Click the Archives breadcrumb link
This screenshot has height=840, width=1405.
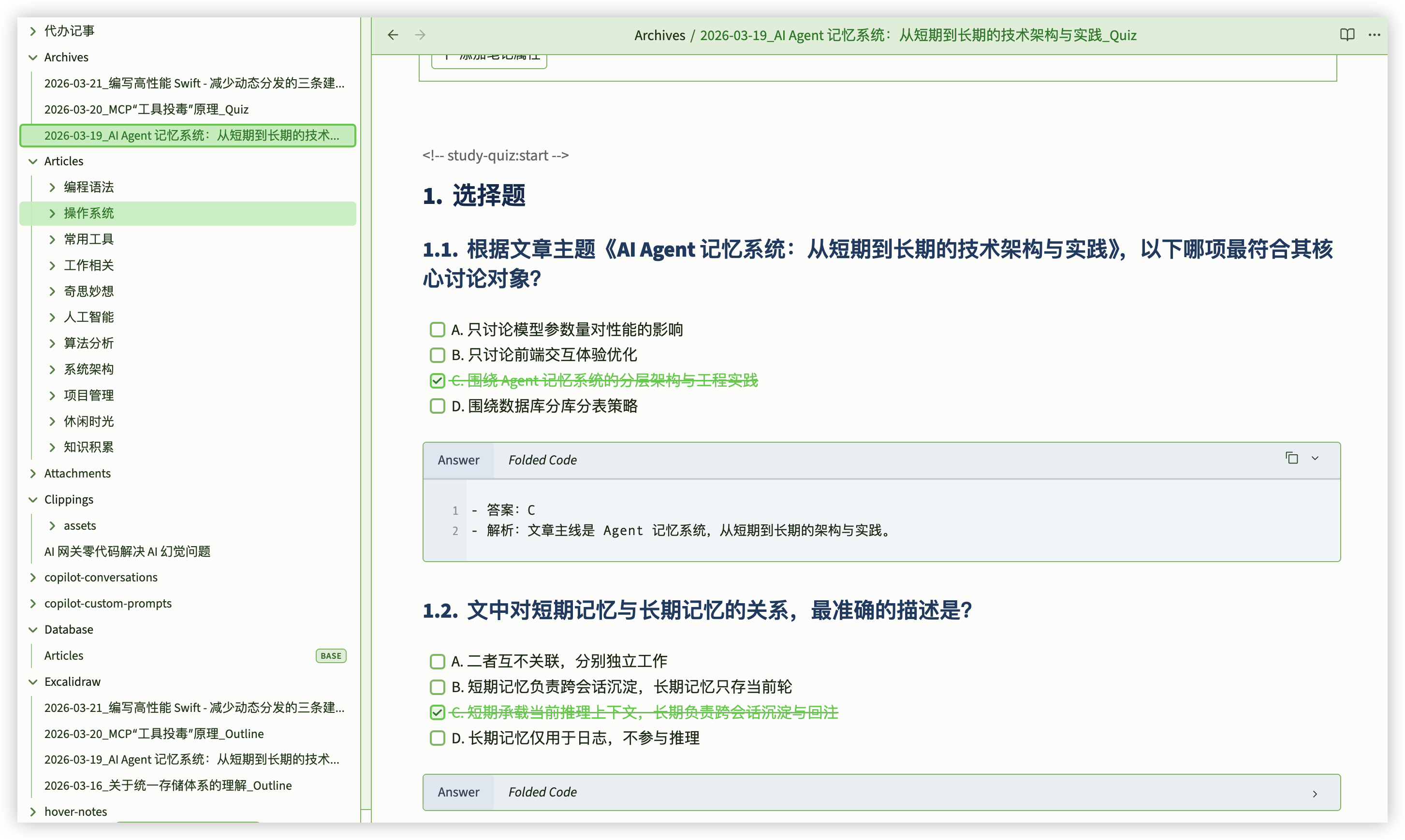click(659, 35)
